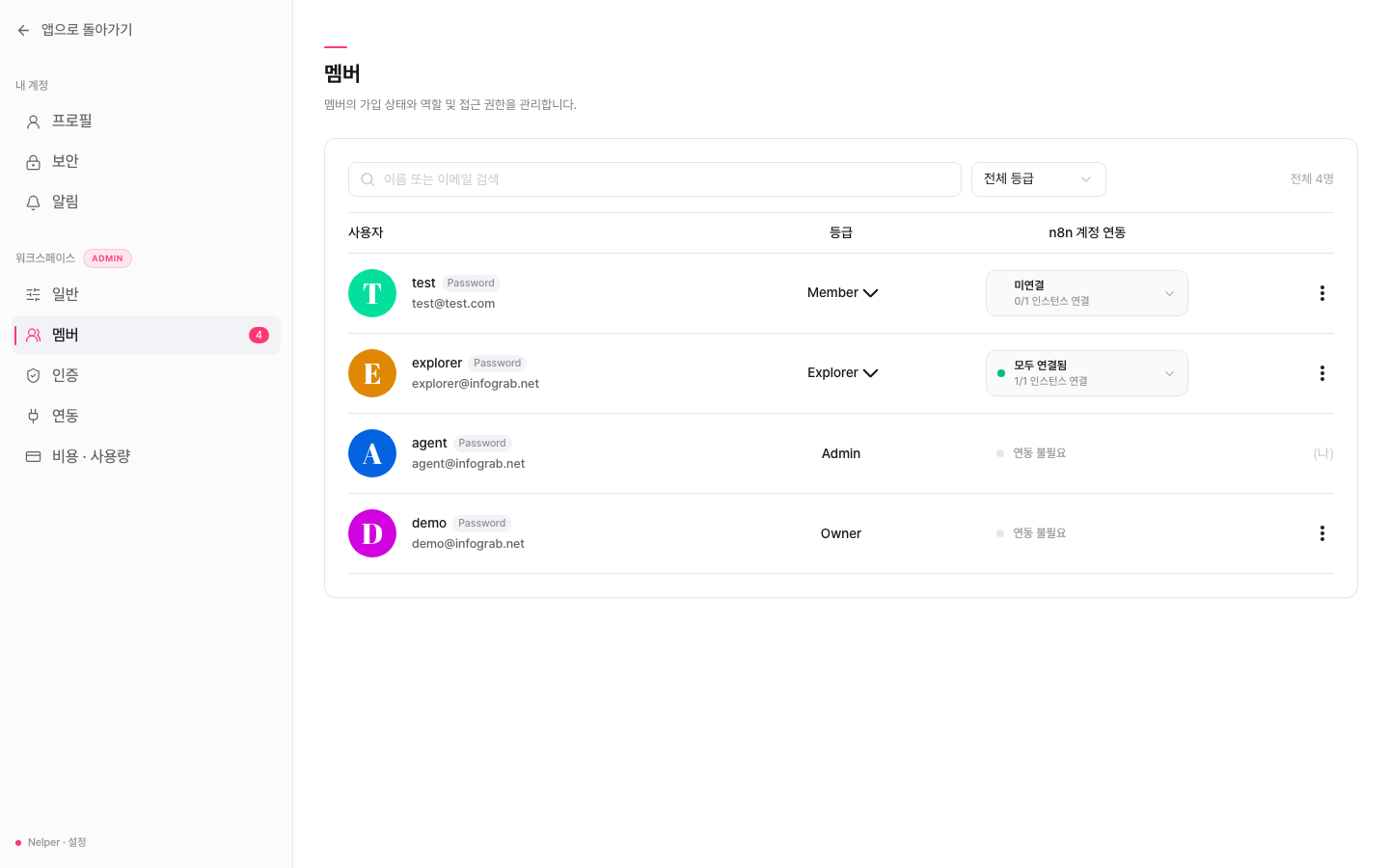This screenshot has width=1389, height=868.
Task: Open the Explorer role dropdown
Action: [842, 373]
